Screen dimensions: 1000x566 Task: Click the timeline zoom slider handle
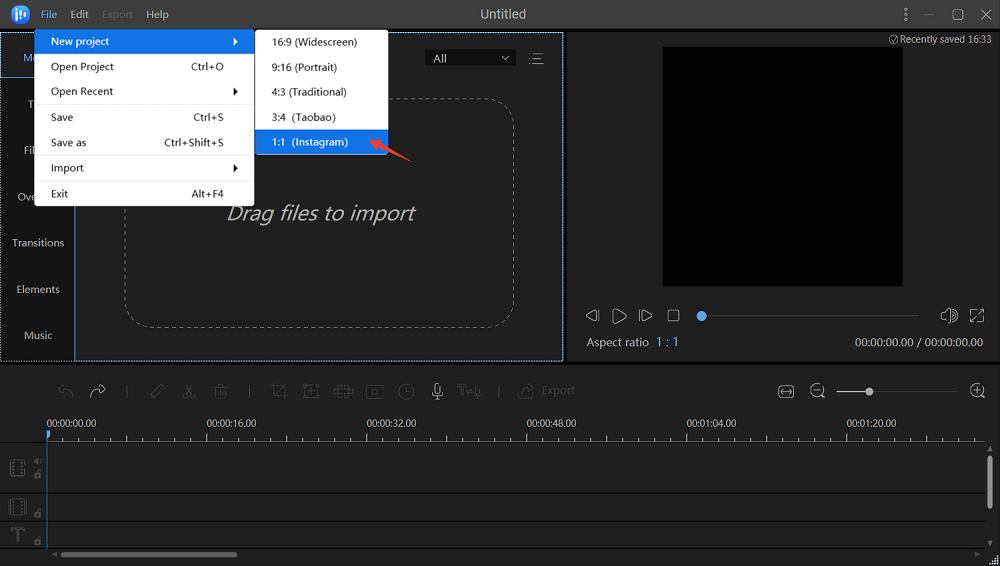pos(869,391)
